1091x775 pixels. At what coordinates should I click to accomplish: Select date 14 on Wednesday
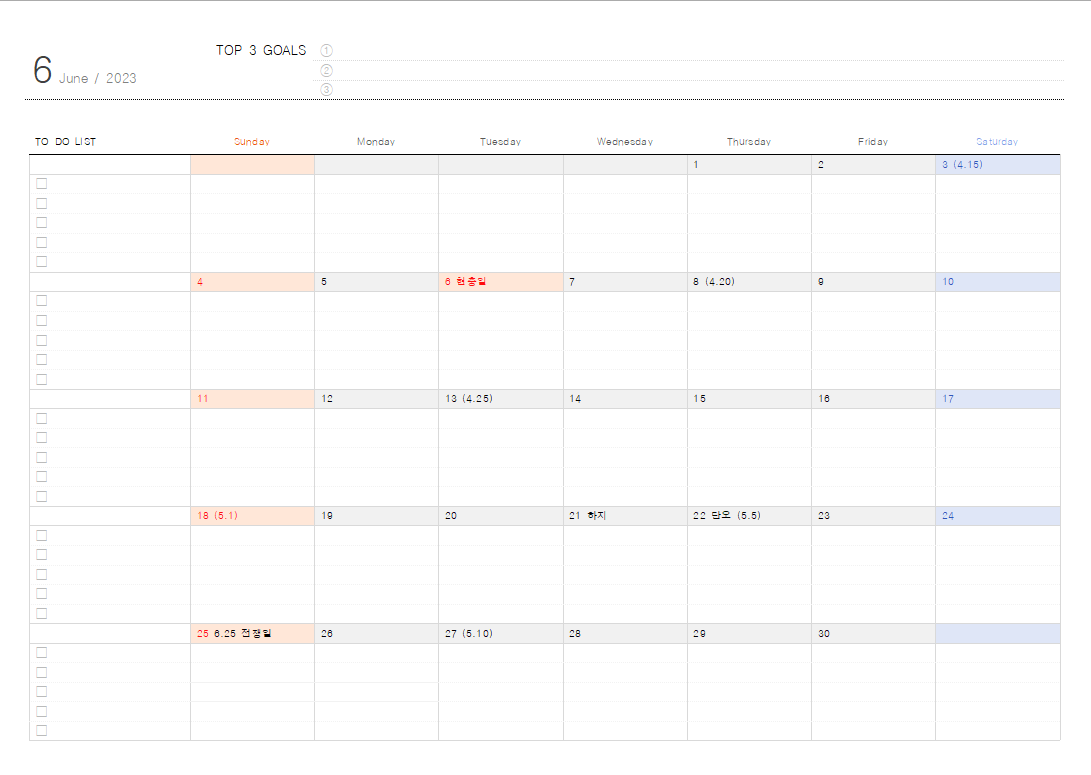click(626, 399)
